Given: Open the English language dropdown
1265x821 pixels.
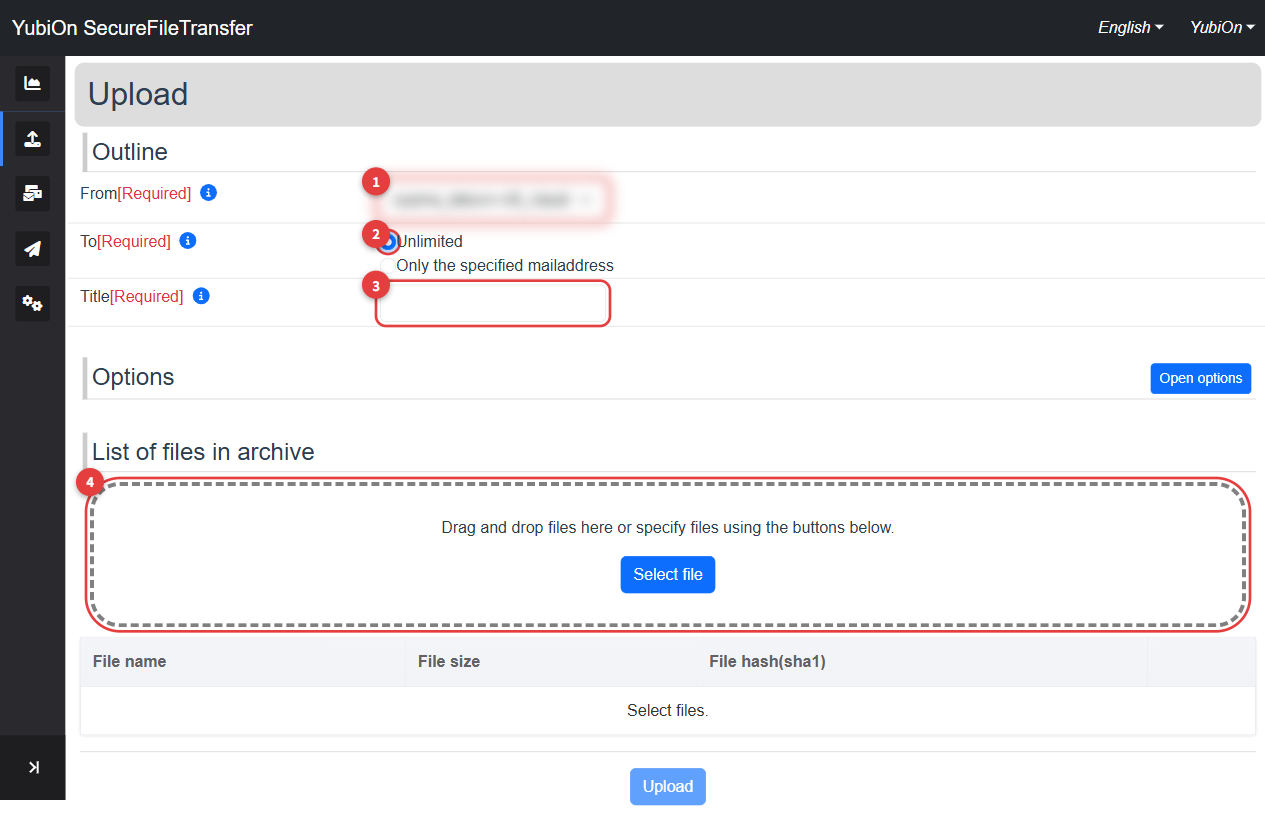Looking at the screenshot, I should [1130, 27].
